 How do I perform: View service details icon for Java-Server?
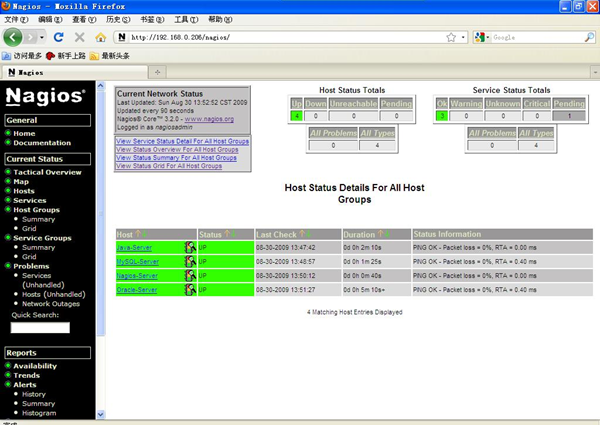tap(190, 247)
